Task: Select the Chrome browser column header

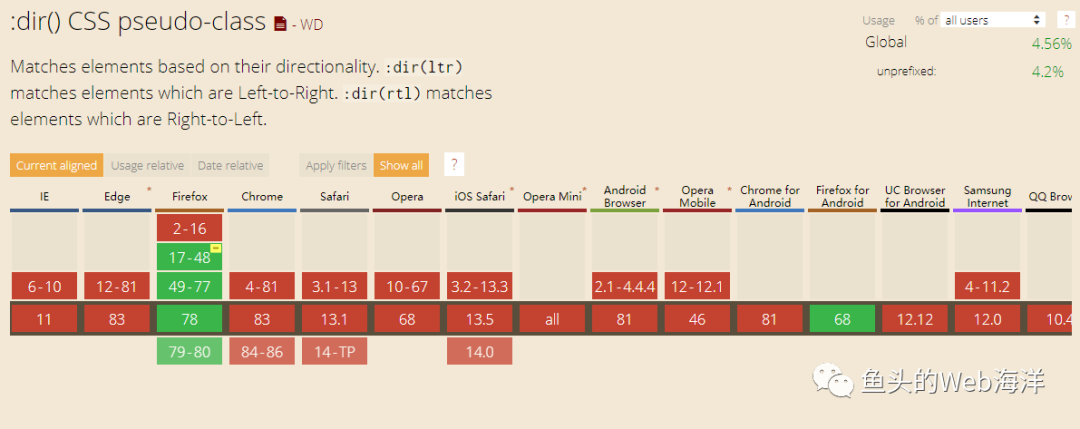Action: pos(262,197)
